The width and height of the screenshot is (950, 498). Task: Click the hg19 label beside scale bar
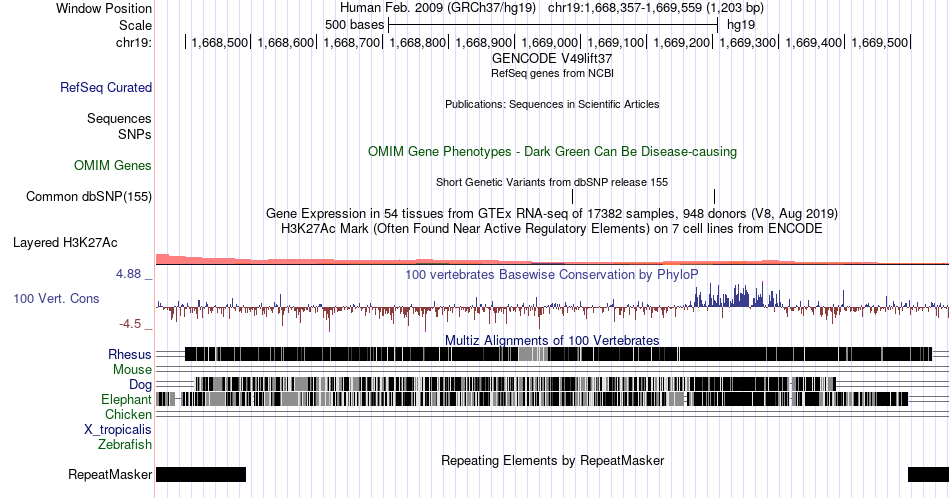tap(741, 25)
